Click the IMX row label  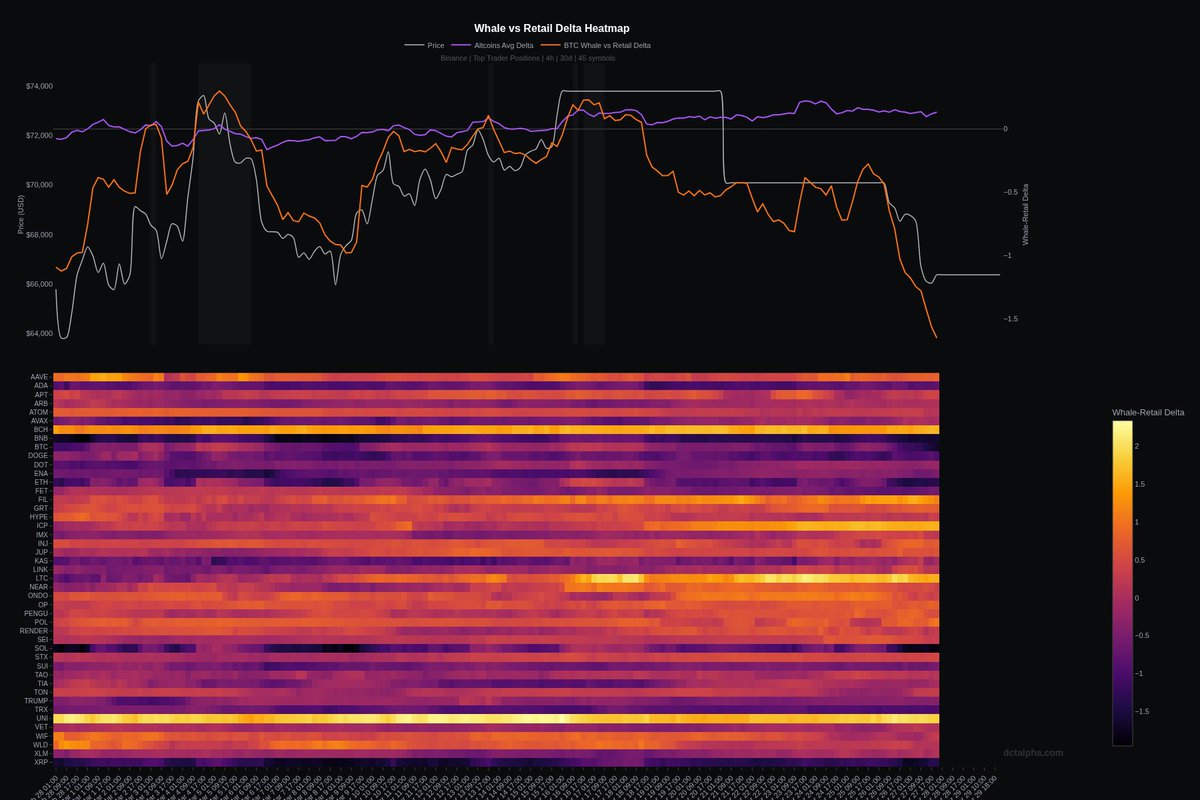(42, 535)
